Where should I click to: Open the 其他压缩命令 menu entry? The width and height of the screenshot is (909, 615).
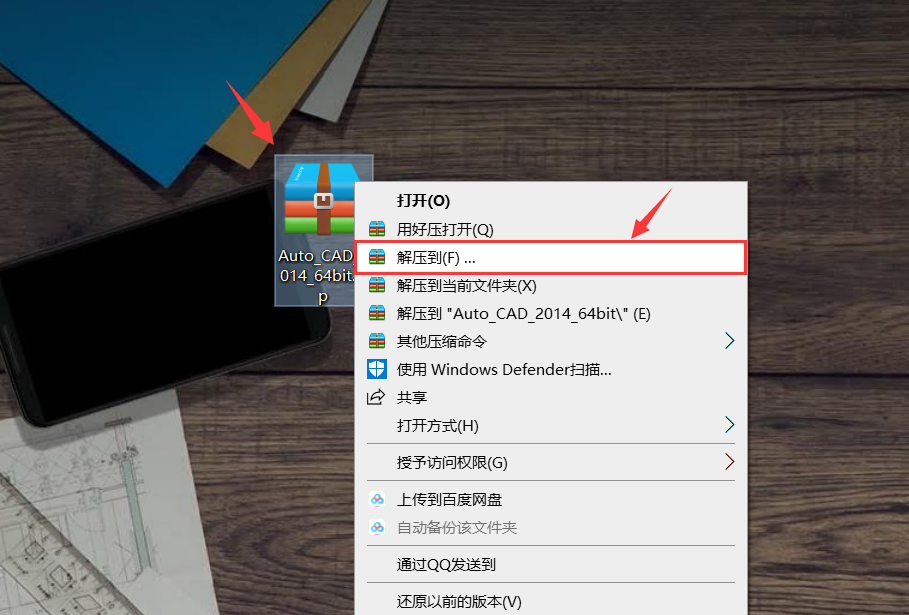(551, 341)
